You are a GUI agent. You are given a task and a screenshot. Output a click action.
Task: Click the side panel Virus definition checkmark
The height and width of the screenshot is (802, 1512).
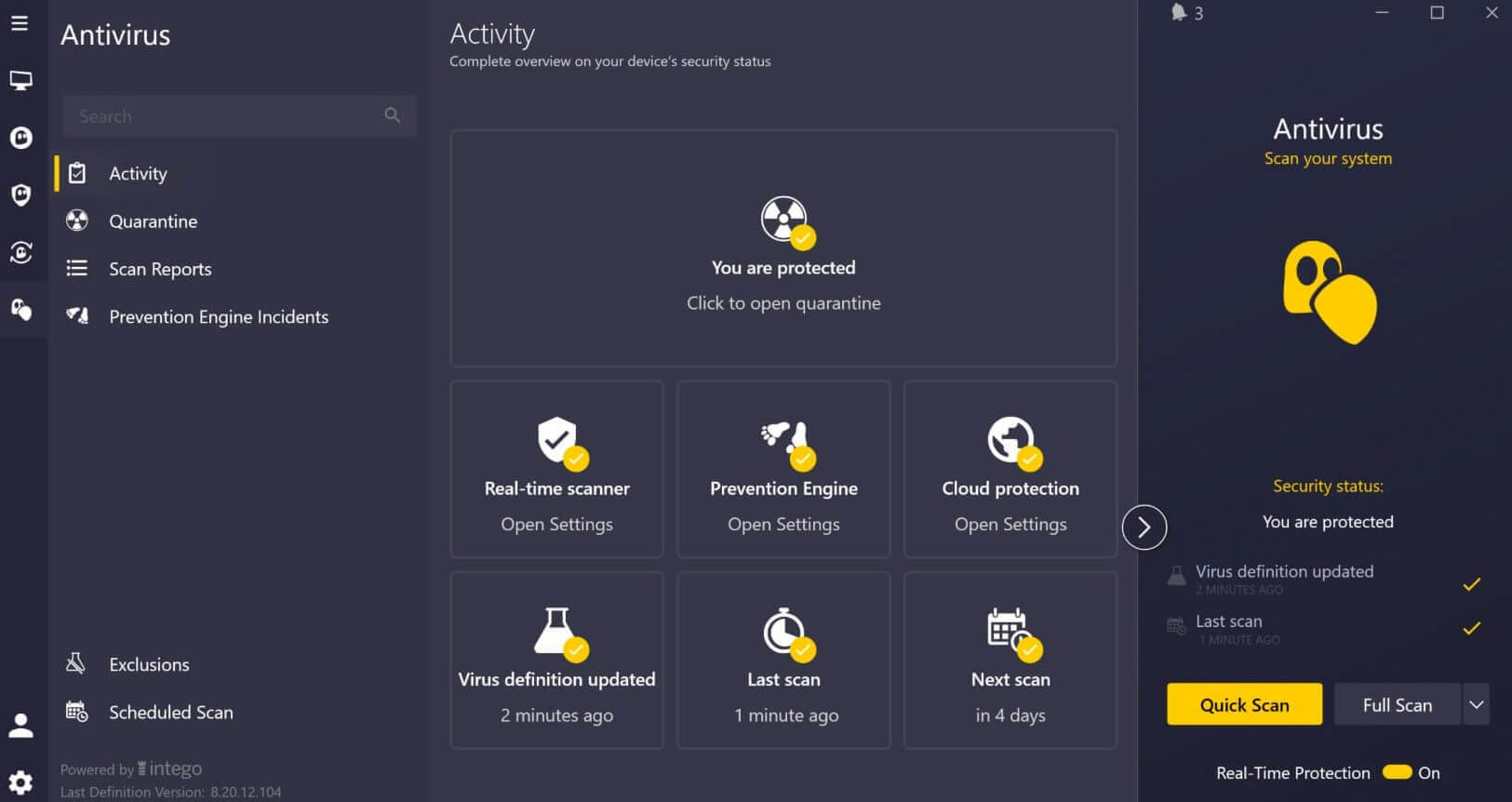pos(1471,584)
